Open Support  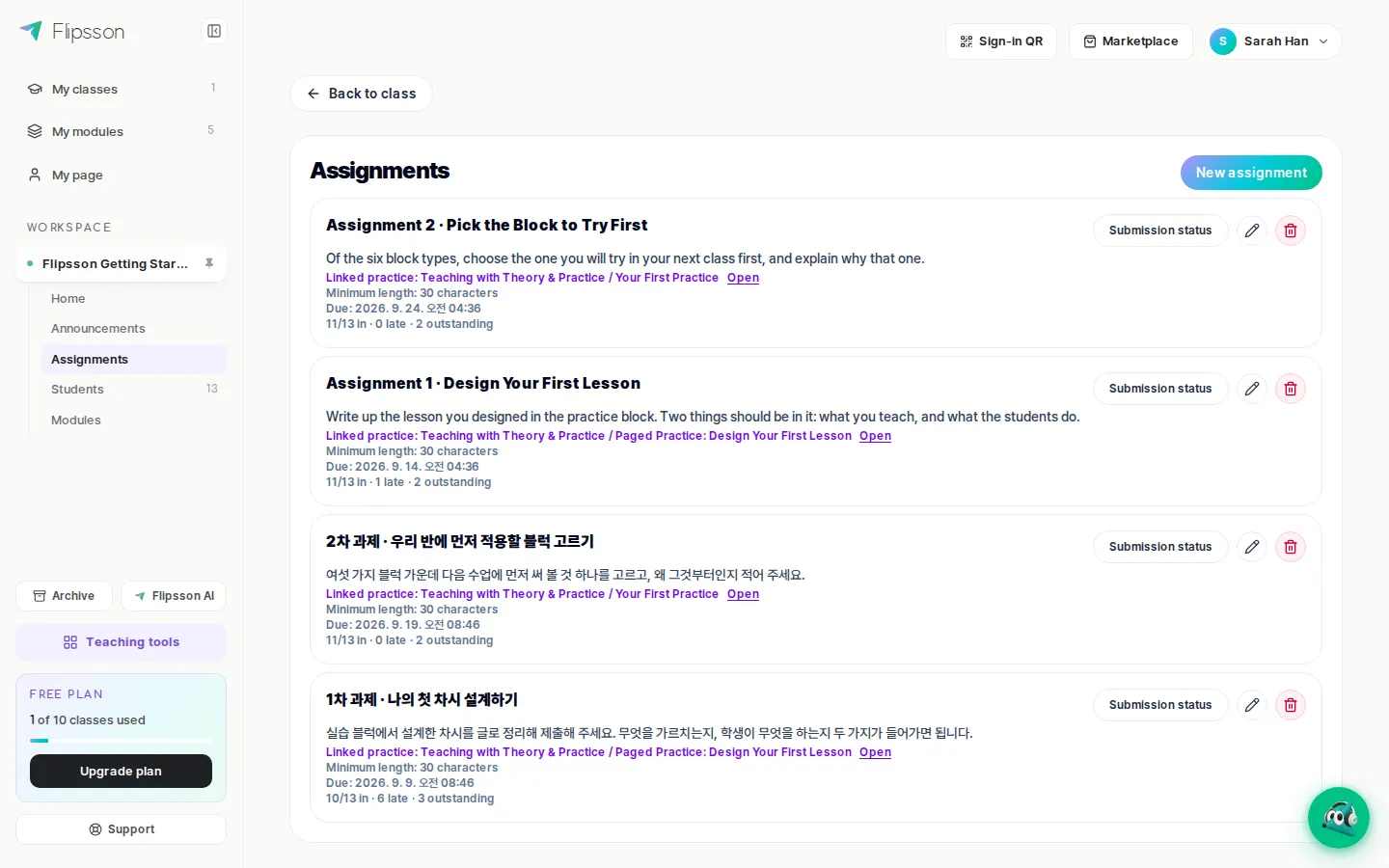tap(122, 829)
